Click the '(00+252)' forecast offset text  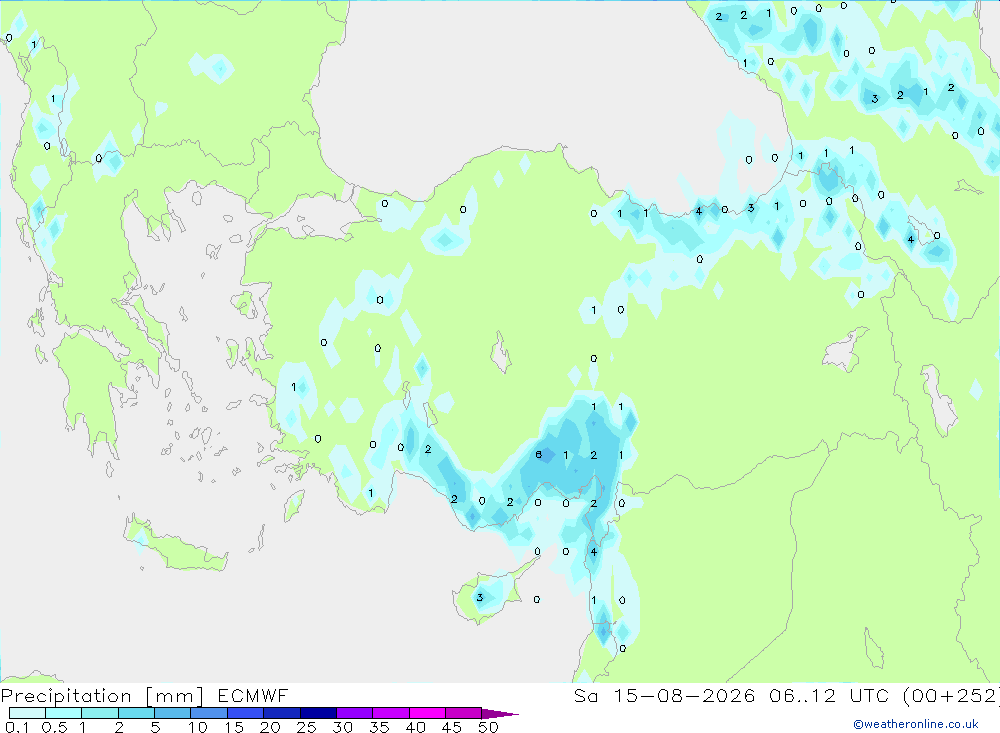pyautogui.click(x=951, y=695)
